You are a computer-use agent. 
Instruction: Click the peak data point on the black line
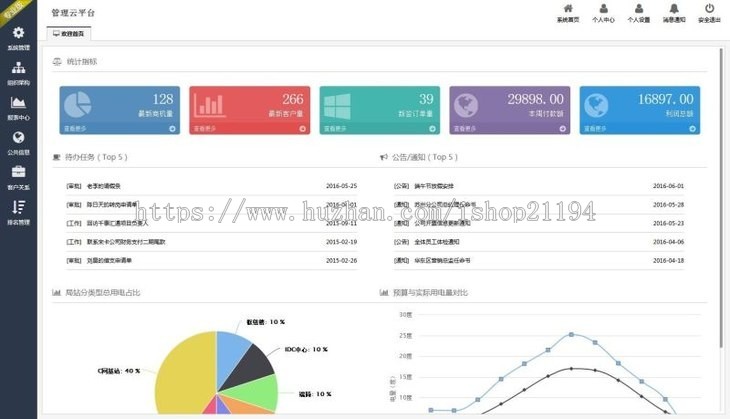pyautogui.click(x=571, y=369)
